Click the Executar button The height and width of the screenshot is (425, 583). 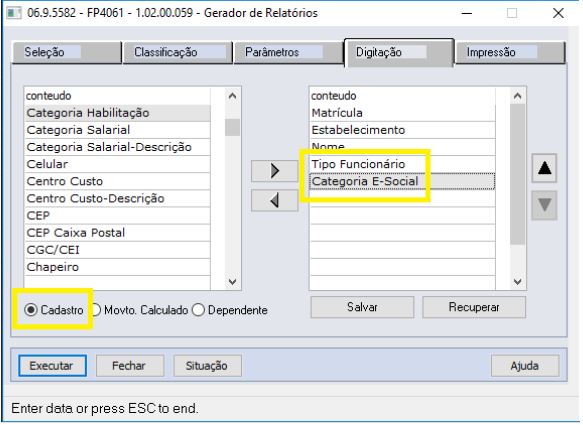click(52, 366)
